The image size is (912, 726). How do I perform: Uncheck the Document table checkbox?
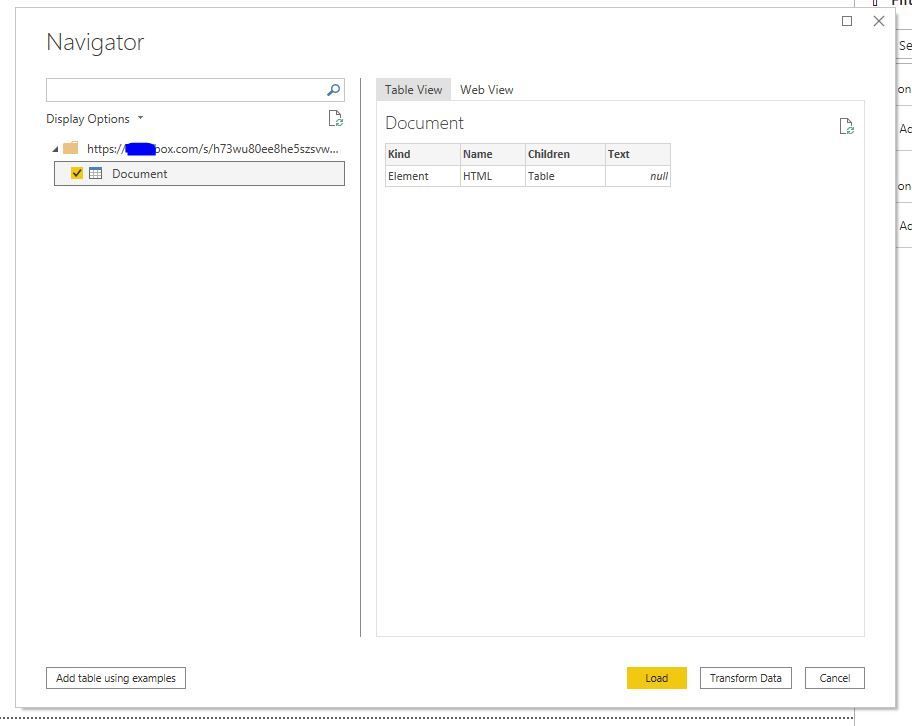(77, 173)
